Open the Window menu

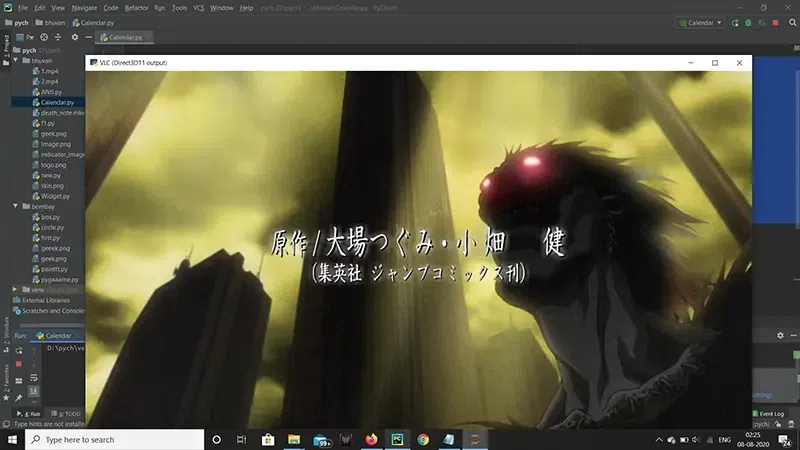click(221, 8)
